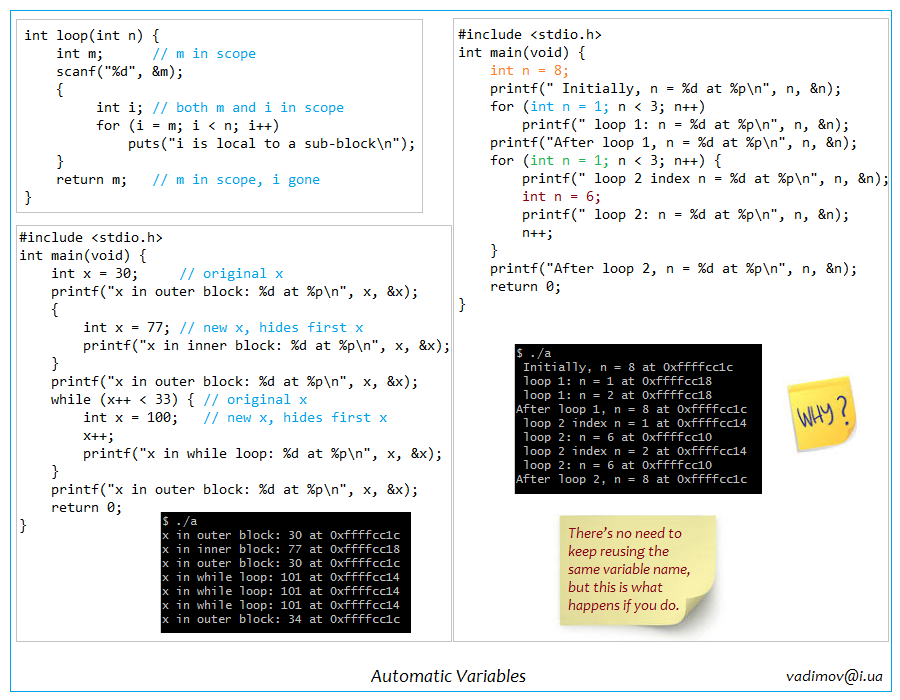Select the printf " loop 2: n = %d" code line
Screen dimensions: 900x700
coord(685,215)
